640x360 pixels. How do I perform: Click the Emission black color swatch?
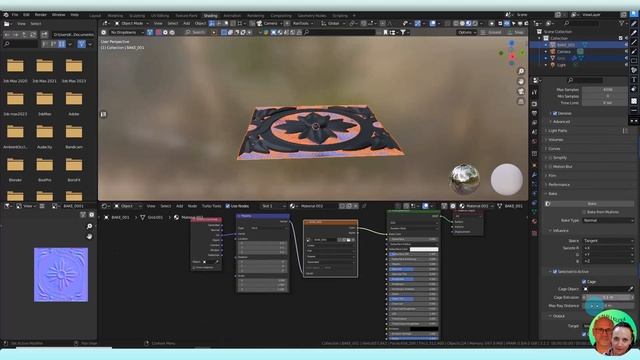click(424, 329)
